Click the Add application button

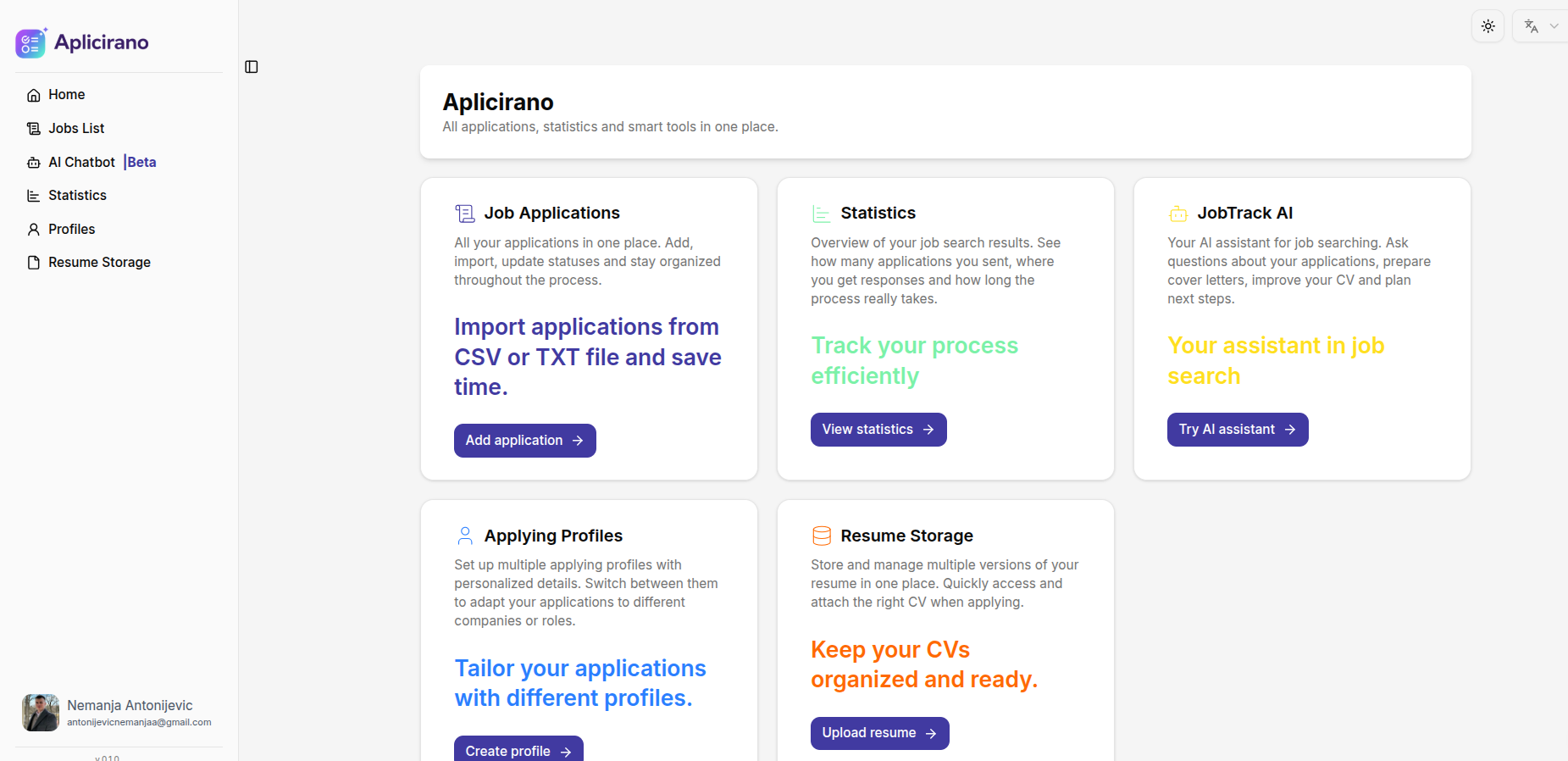pyautogui.click(x=524, y=440)
